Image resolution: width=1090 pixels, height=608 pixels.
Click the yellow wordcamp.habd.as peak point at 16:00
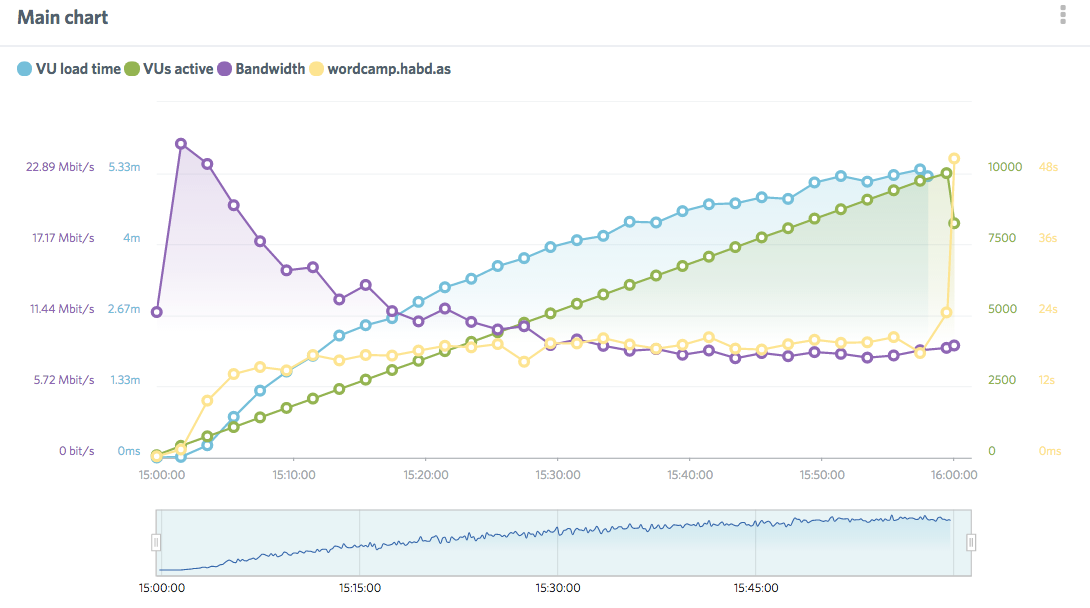click(954, 158)
